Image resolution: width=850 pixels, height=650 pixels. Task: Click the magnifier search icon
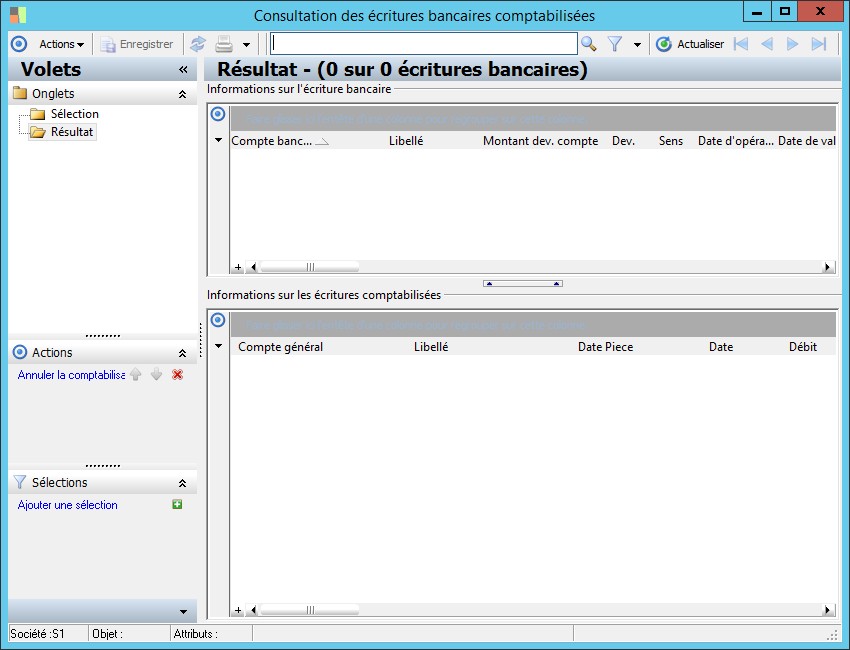[x=589, y=44]
